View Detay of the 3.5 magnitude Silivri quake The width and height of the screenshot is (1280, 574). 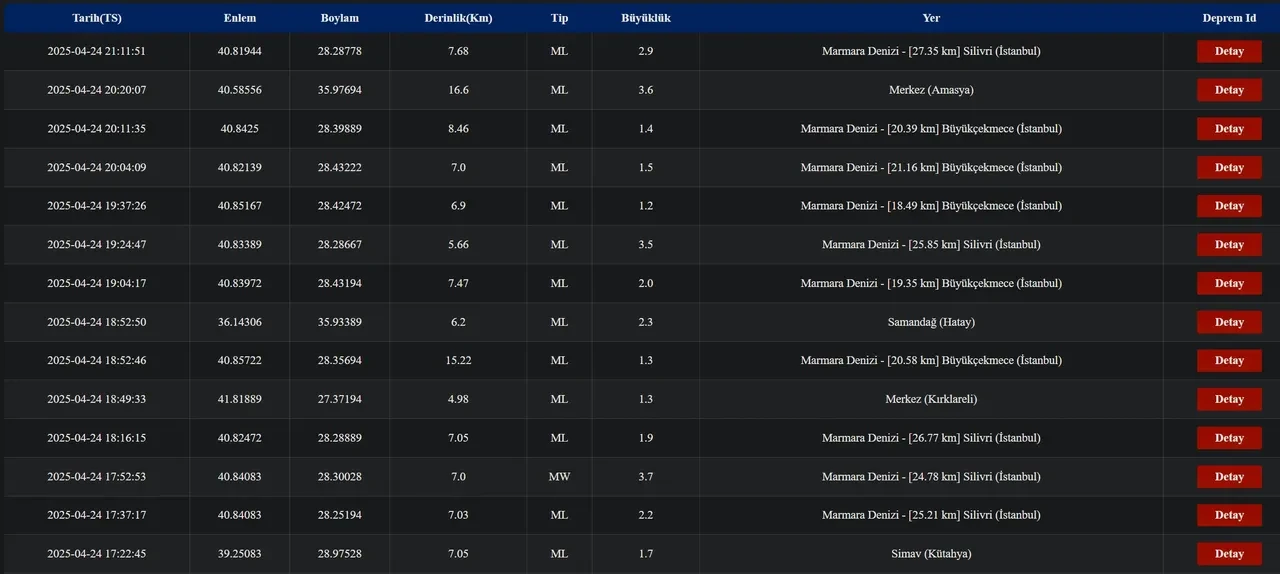point(1229,245)
